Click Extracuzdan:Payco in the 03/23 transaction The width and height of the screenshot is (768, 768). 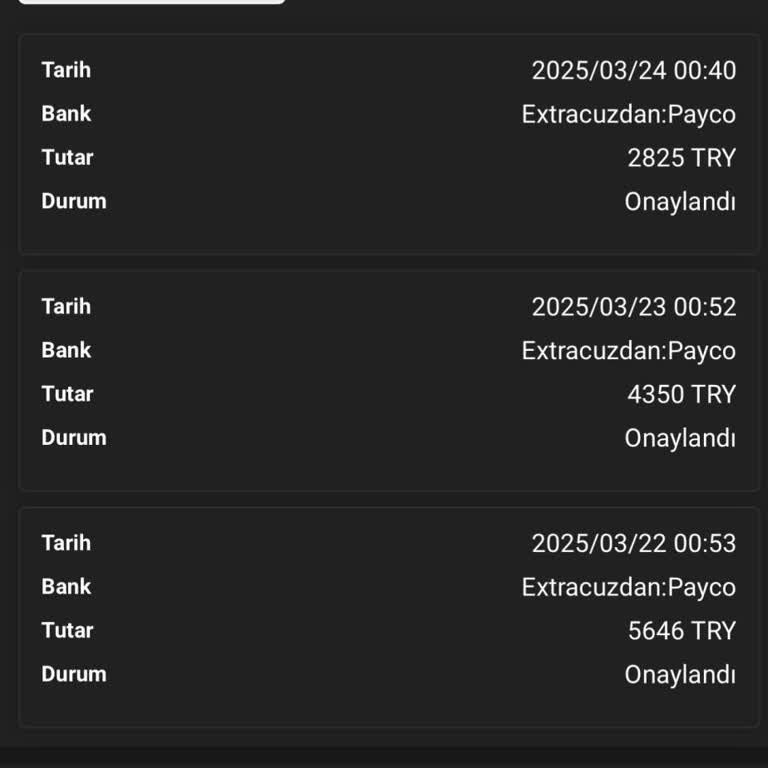628,351
